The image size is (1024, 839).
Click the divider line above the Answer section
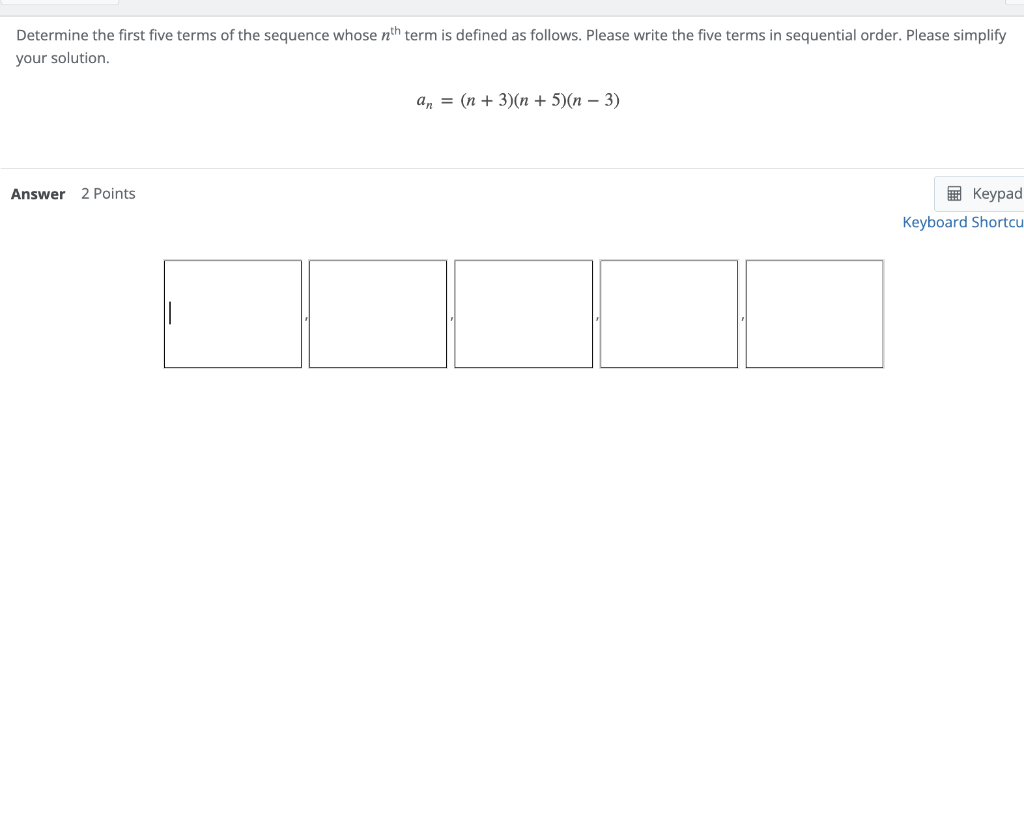pyautogui.click(x=512, y=166)
